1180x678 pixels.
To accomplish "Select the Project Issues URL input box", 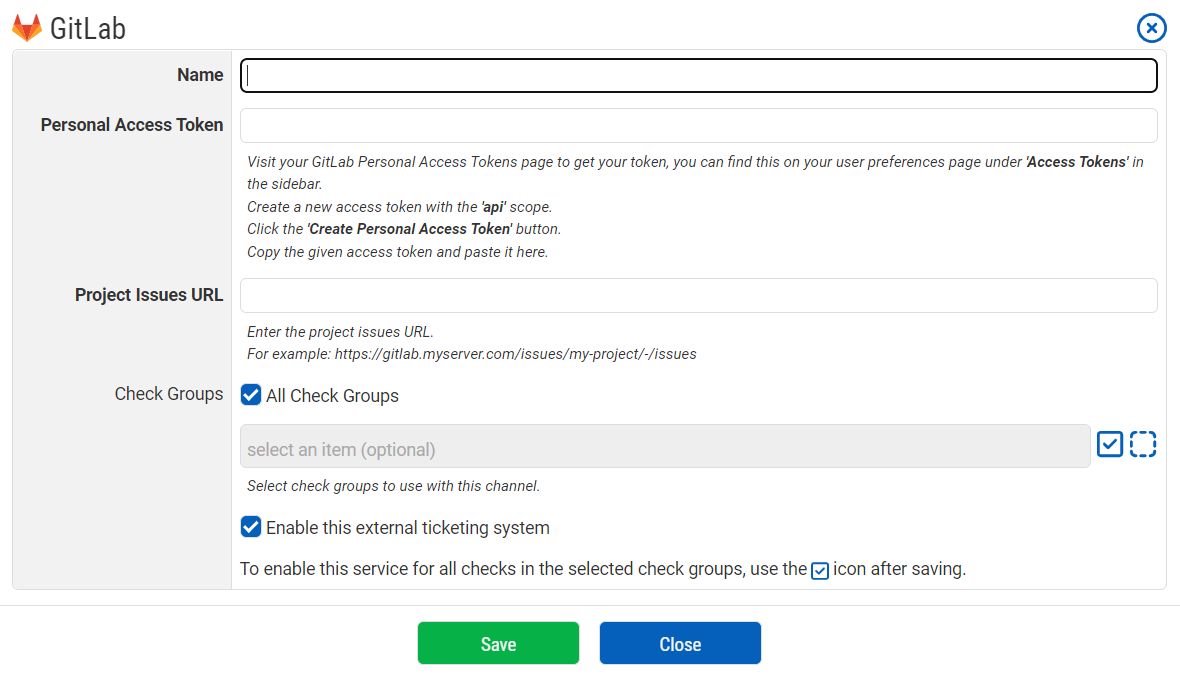I will [699, 295].
